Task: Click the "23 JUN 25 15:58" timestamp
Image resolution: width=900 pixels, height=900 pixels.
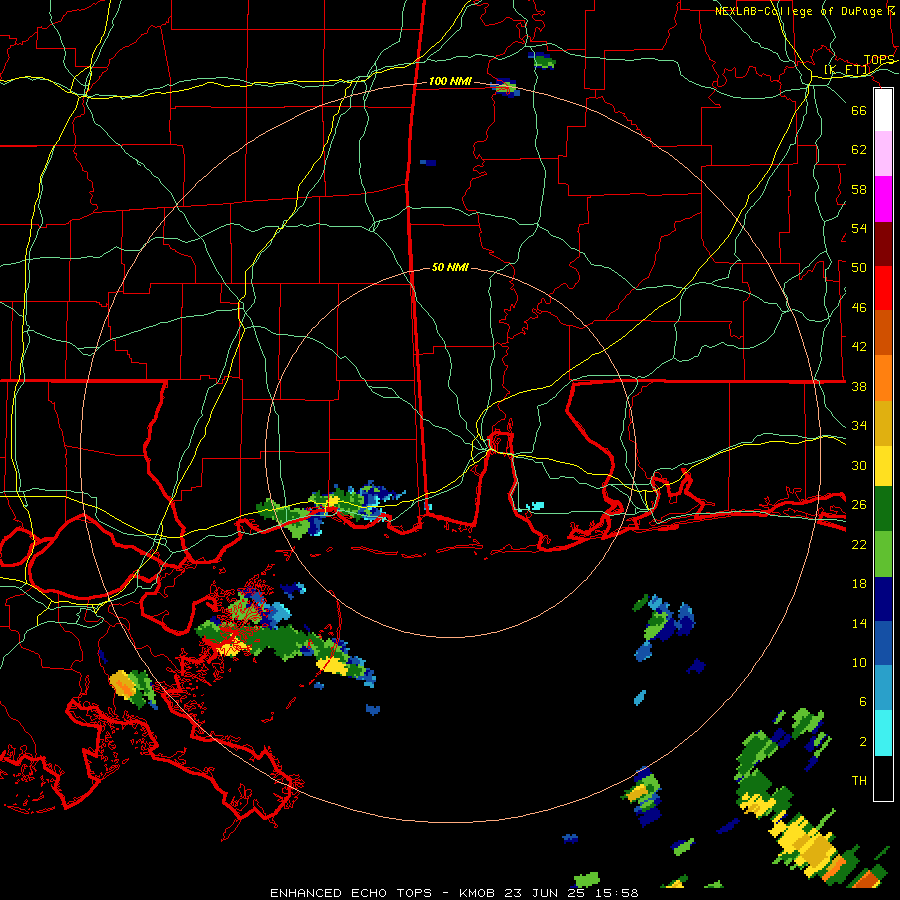Action: [x=571, y=893]
